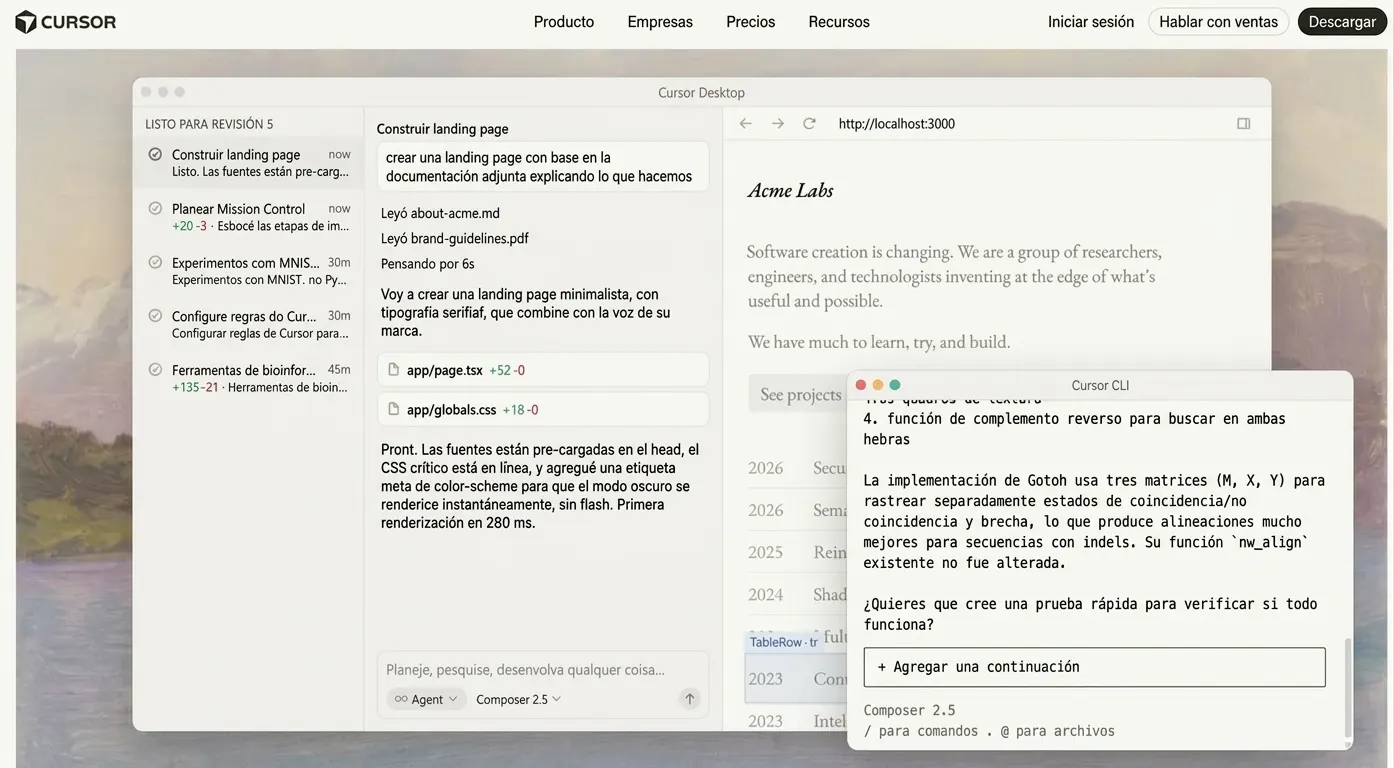Click the check circle for Construir landing page
The image size is (1394, 768).
point(155,154)
